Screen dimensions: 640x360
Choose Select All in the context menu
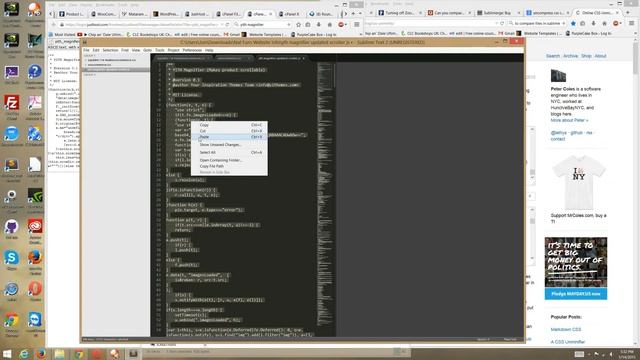(x=230, y=152)
